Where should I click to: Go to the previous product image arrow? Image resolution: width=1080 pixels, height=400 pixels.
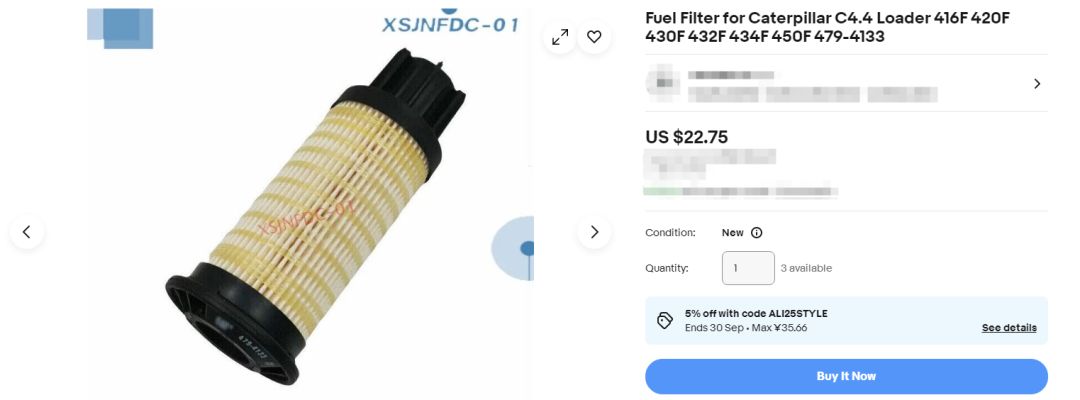tap(27, 232)
